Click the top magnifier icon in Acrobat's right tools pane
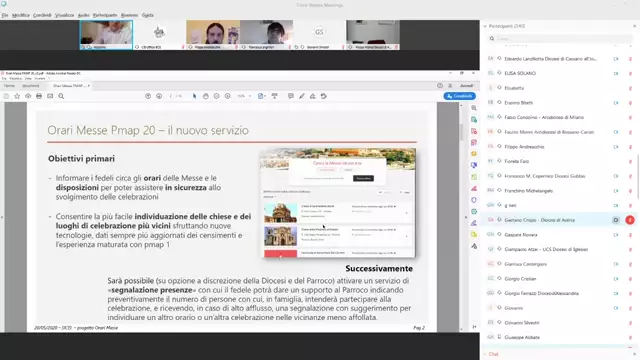The height and width of the screenshot is (360, 640). tap(474, 108)
